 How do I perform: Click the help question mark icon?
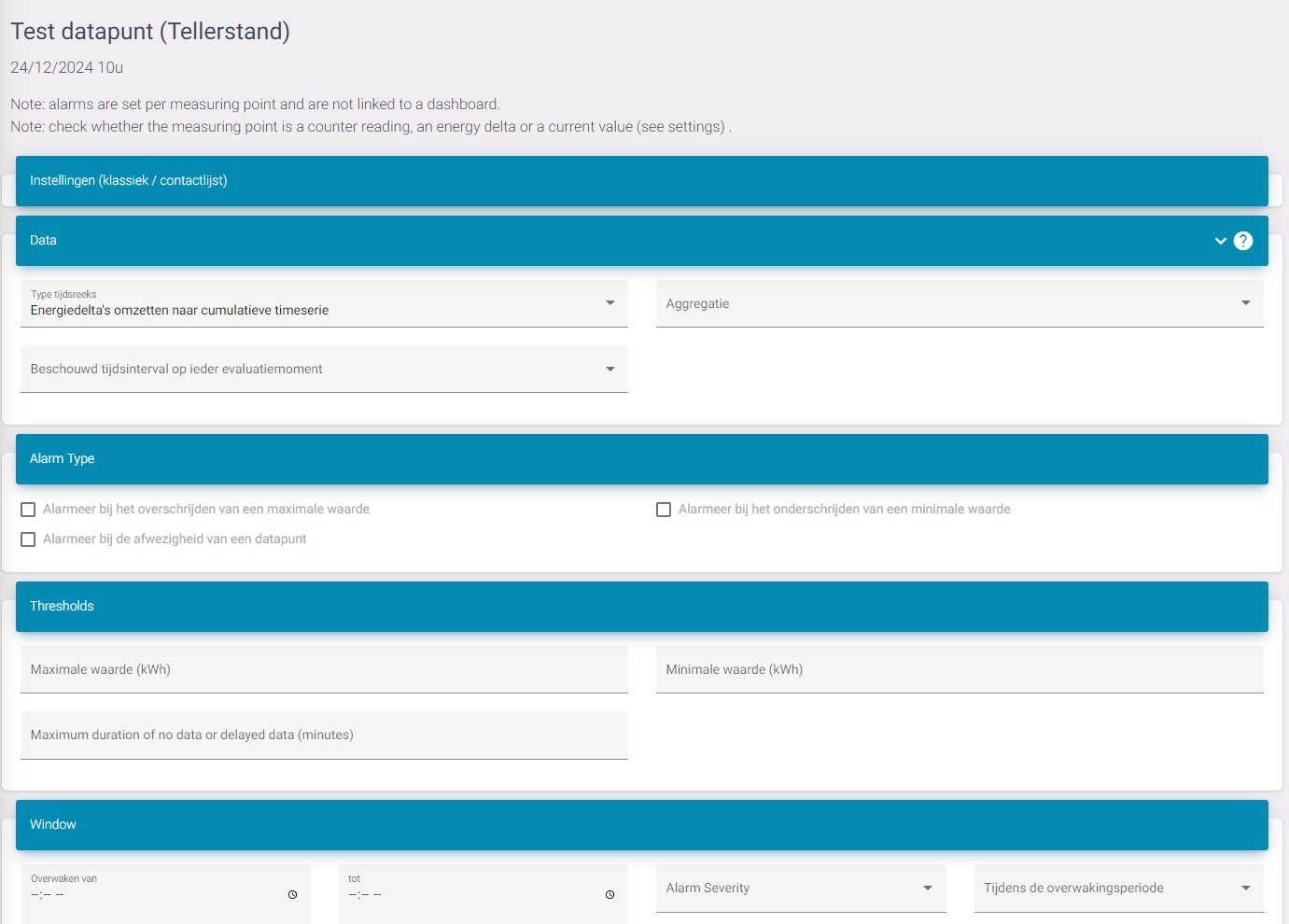(x=1242, y=241)
